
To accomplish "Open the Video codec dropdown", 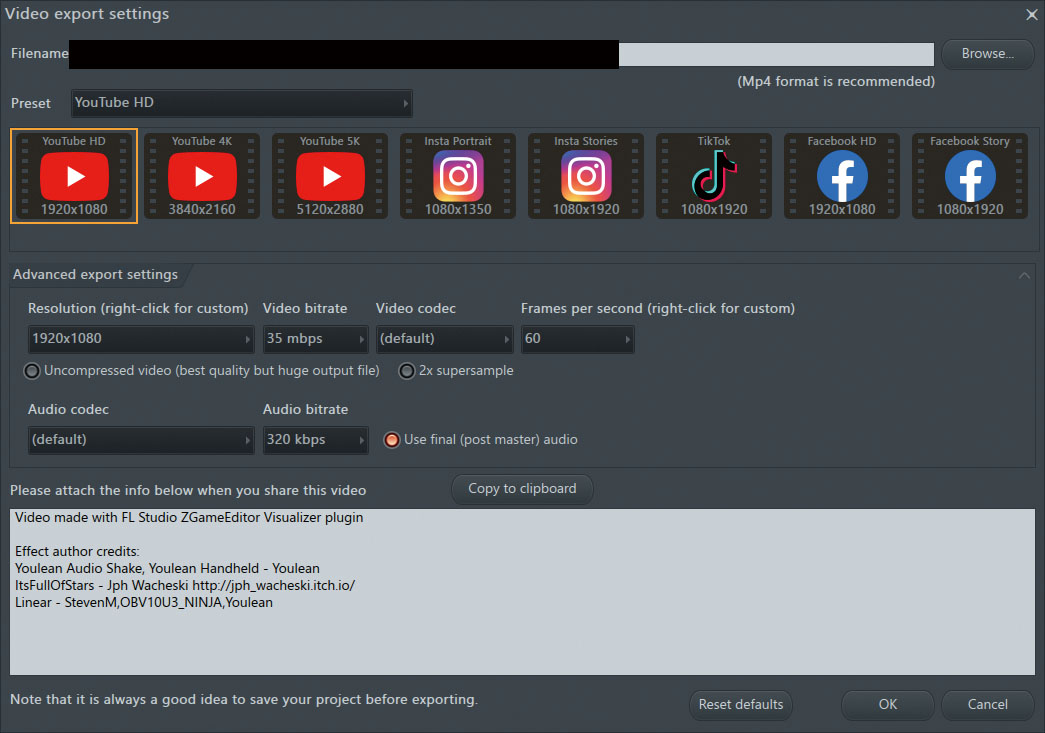I will click(x=445, y=339).
